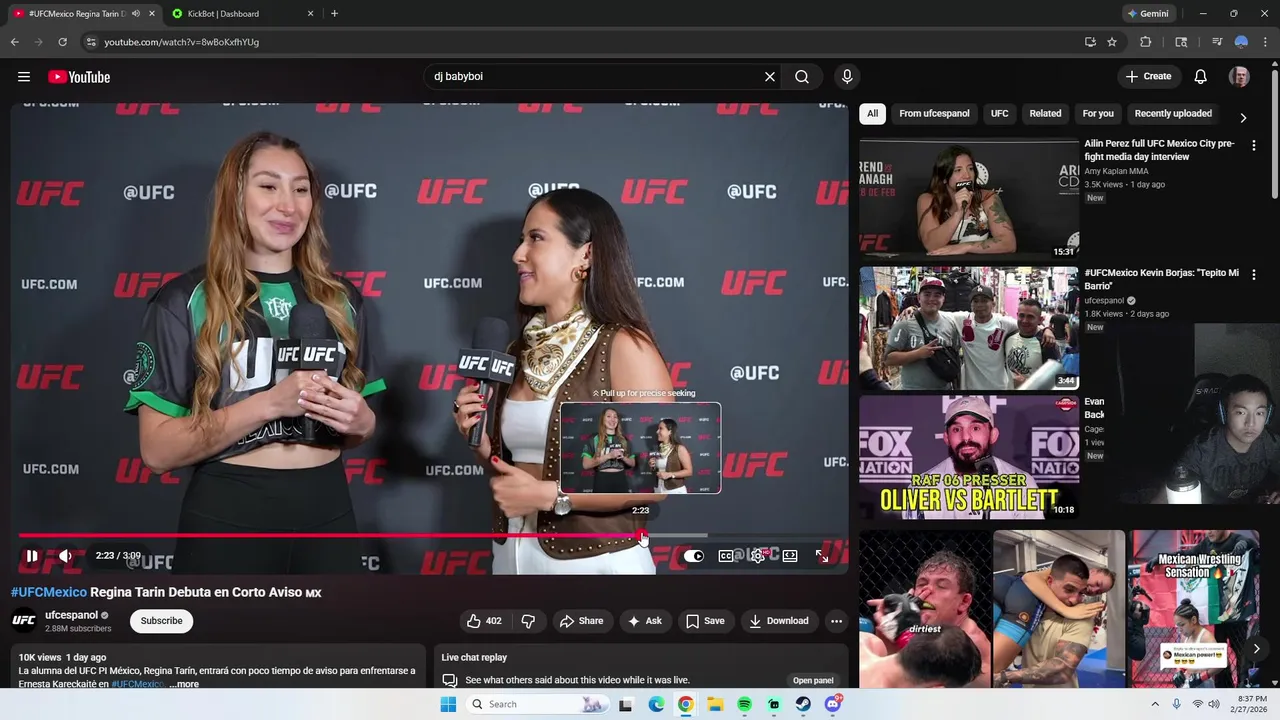Open the Ask AI button
Image resolution: width=1280 pixels, height=720 pixels.
click(645, 621)
